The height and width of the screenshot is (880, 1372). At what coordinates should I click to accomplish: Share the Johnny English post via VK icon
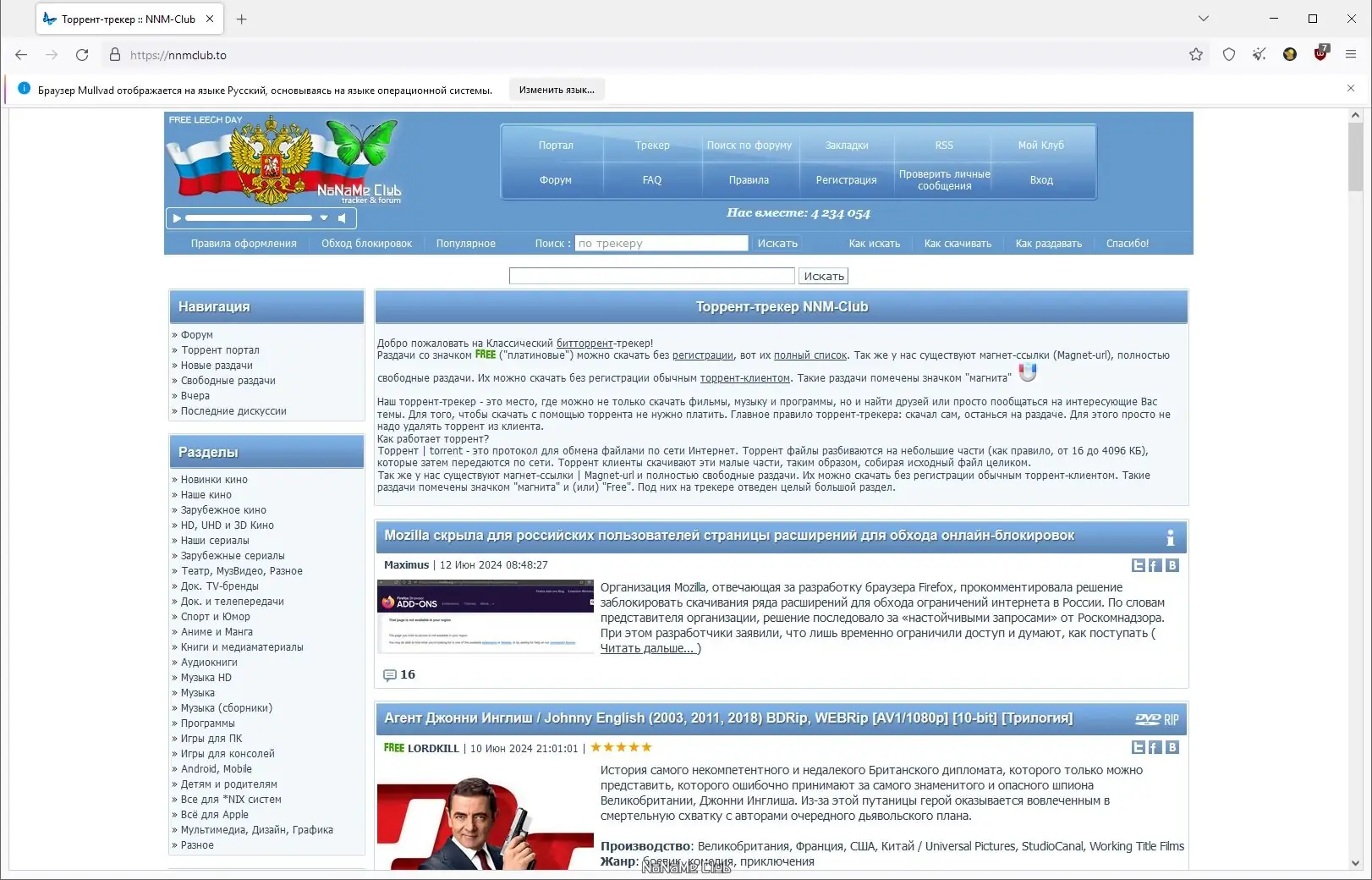tap(1172, 747)
